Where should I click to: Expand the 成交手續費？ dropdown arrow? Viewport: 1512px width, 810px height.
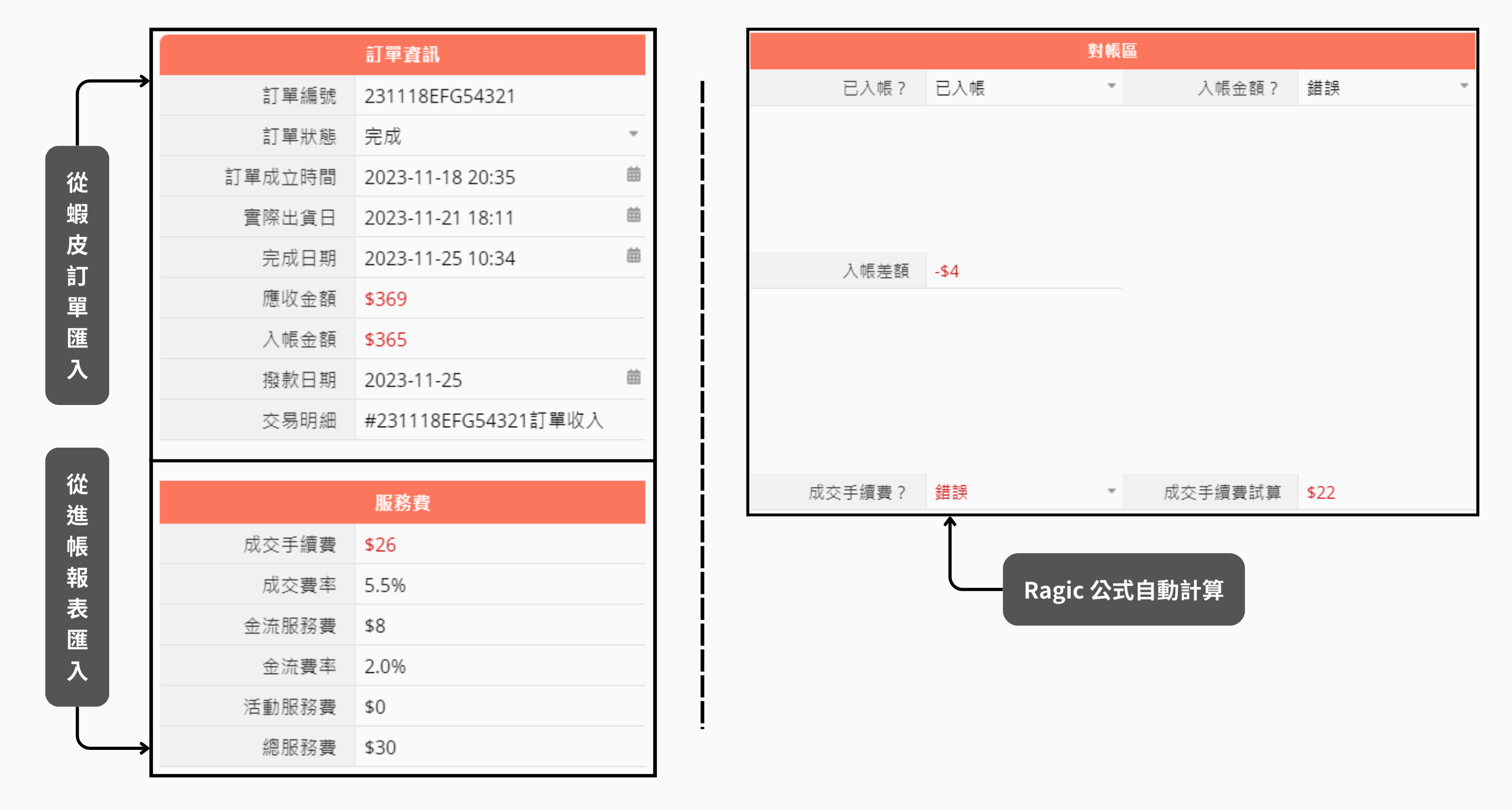(x=1111, y=491)
